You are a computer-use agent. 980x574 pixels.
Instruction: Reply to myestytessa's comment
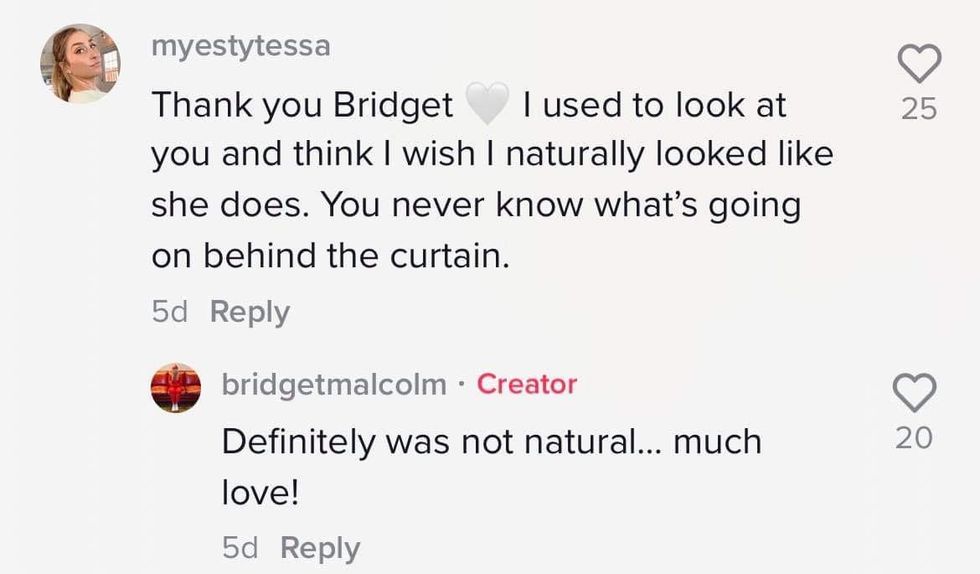[x=249, y=312]
